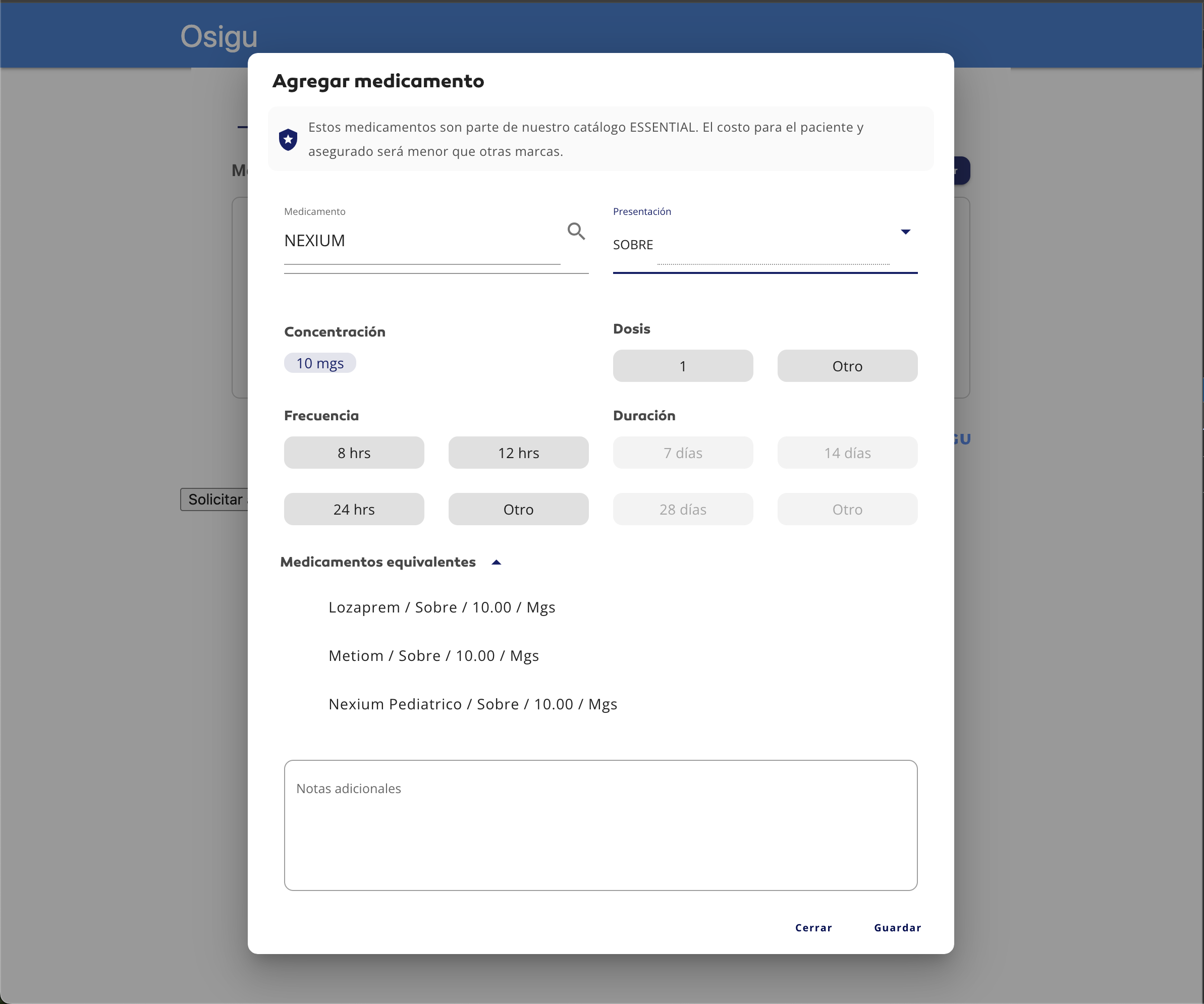Viewport: 1204px width, 1004px height.
Task: Select 14 días duration
Action: point(847,453)
